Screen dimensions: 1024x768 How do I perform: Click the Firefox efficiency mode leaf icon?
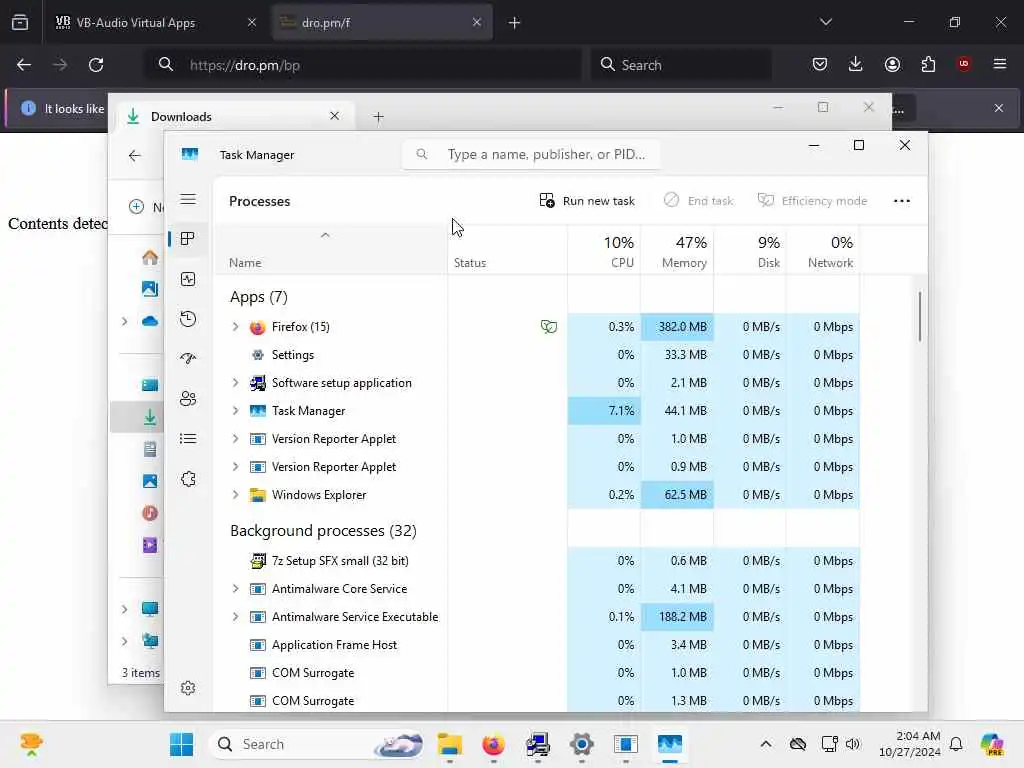pos(549,327)
